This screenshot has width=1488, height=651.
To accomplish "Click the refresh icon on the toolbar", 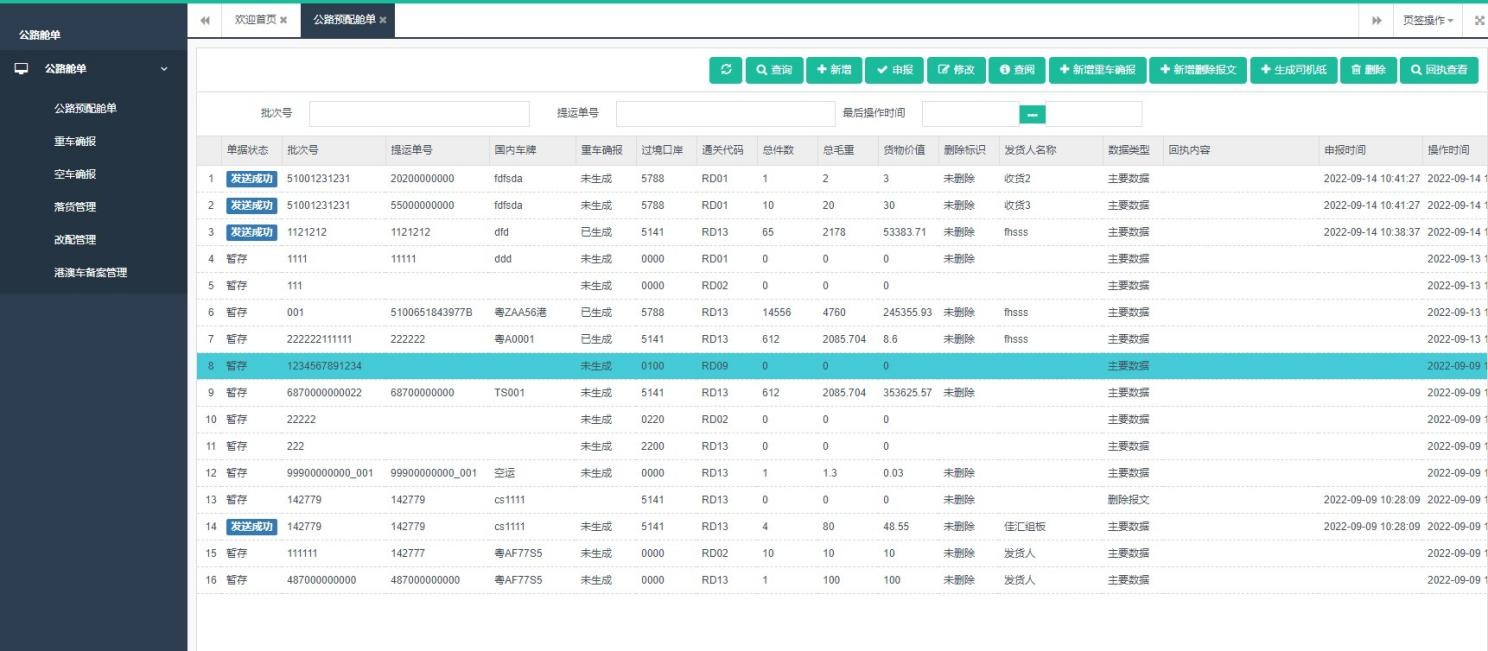I will click(725, 70).
